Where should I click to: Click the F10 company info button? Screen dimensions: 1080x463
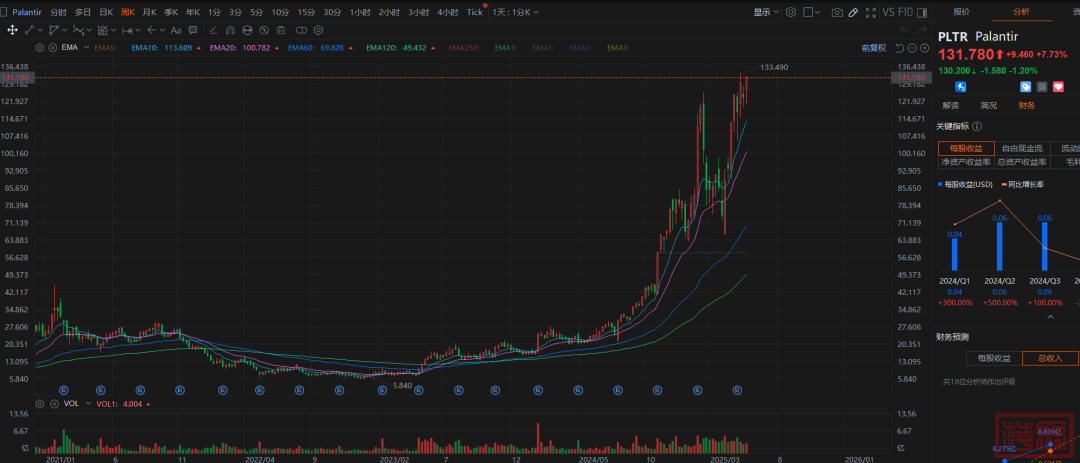905,12
